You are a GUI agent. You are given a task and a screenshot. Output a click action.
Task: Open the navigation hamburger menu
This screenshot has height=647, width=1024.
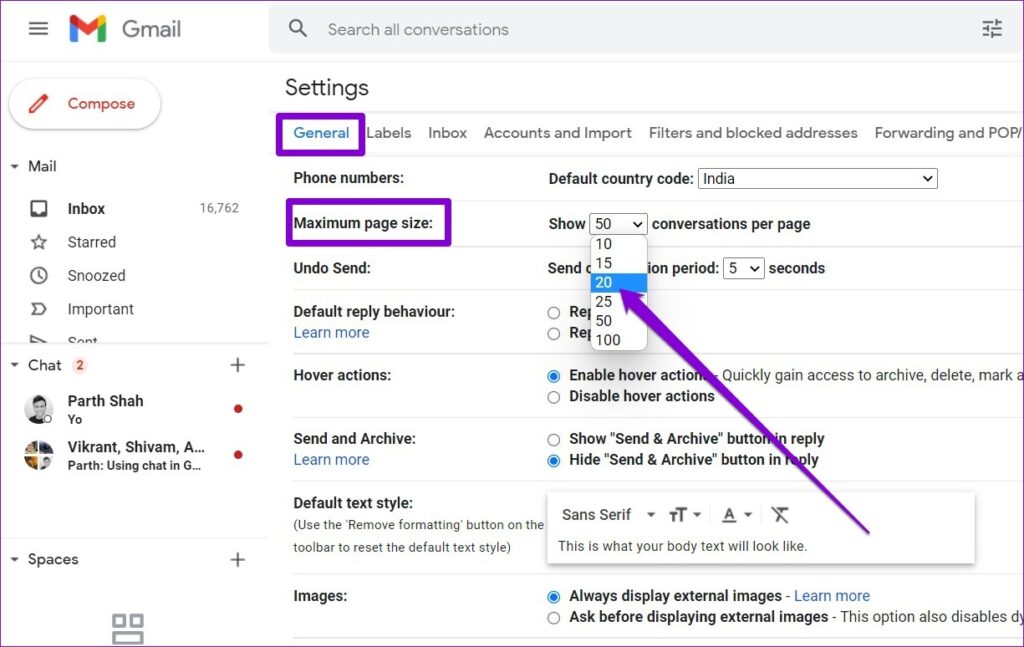[38, 28]
